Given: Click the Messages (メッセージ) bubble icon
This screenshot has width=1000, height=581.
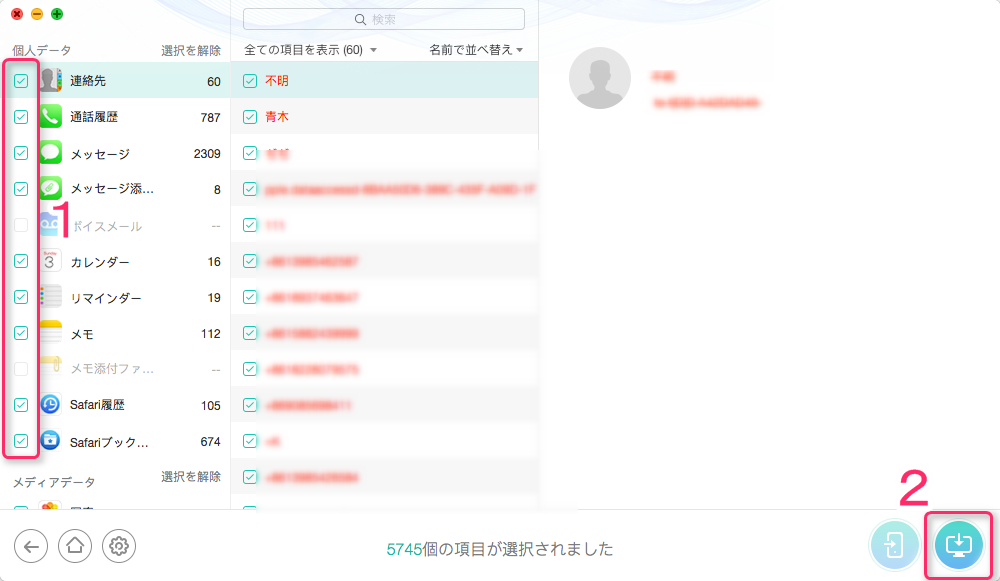Looking at the screenshot, I should click(x=50, y=152).
